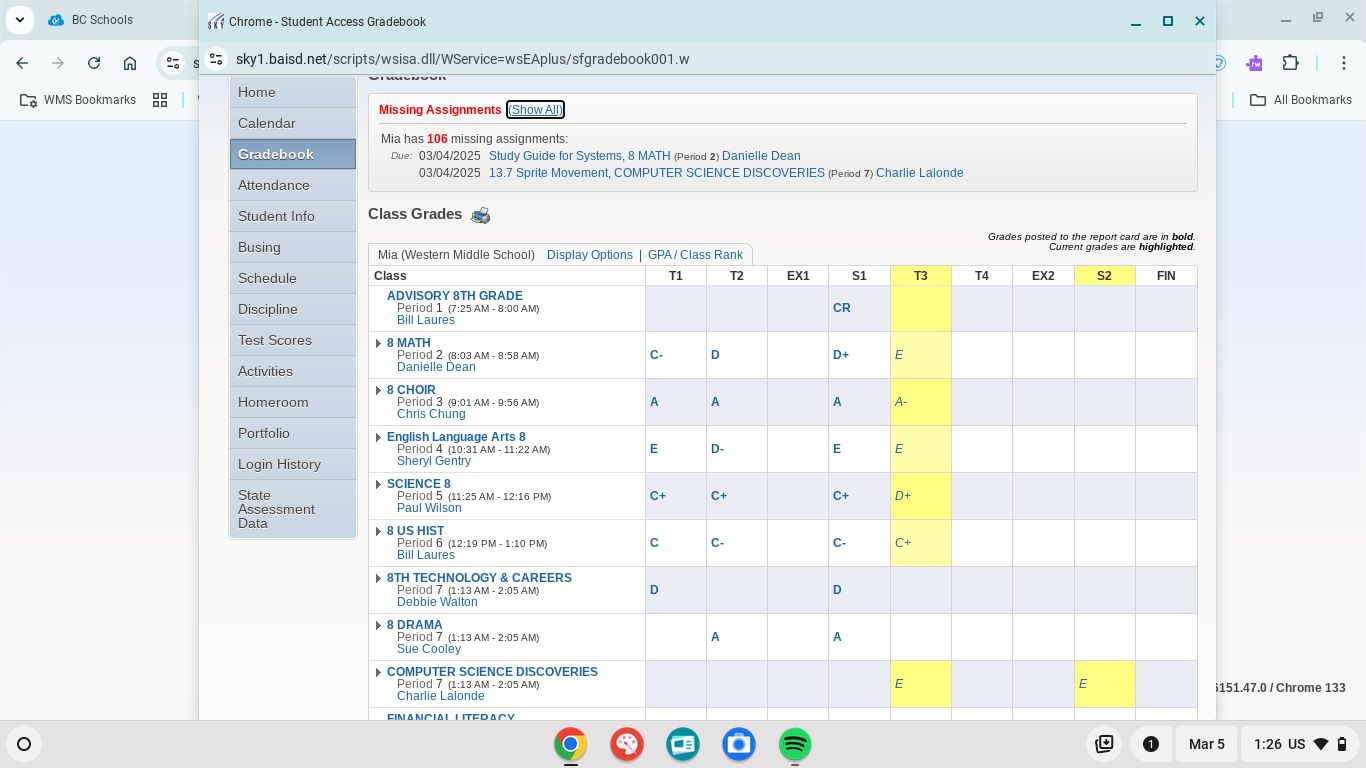
Task: Expand the 8 CHOIR class details
Action: click(x=378, y=390)
